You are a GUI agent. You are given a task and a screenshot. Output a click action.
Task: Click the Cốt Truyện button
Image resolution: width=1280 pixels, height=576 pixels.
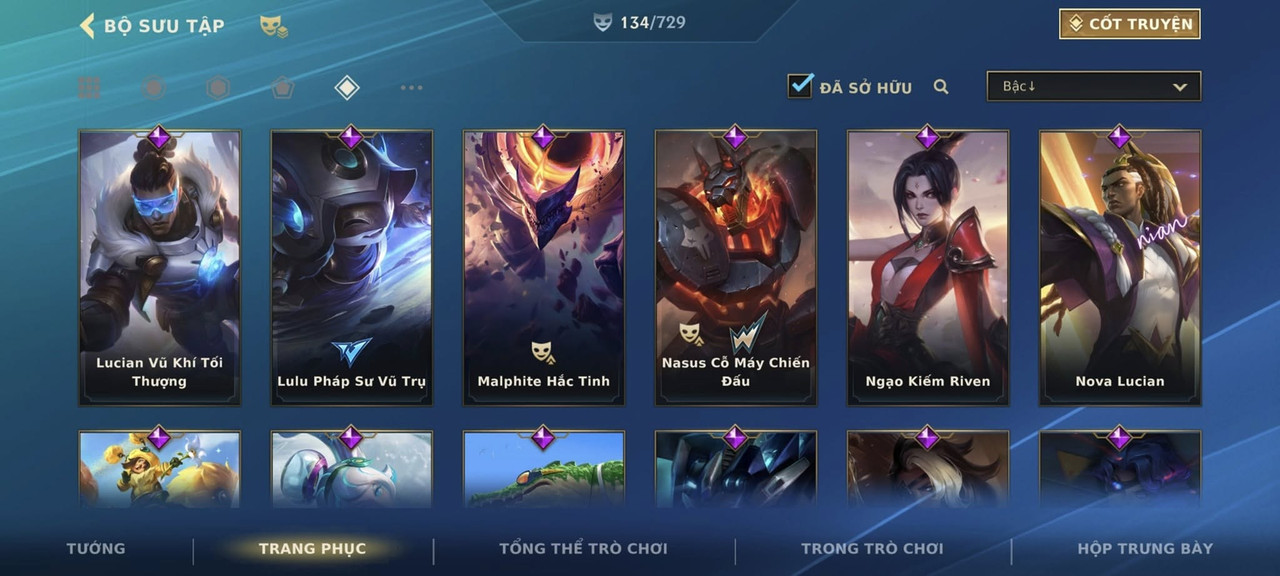coord(1130,24)
